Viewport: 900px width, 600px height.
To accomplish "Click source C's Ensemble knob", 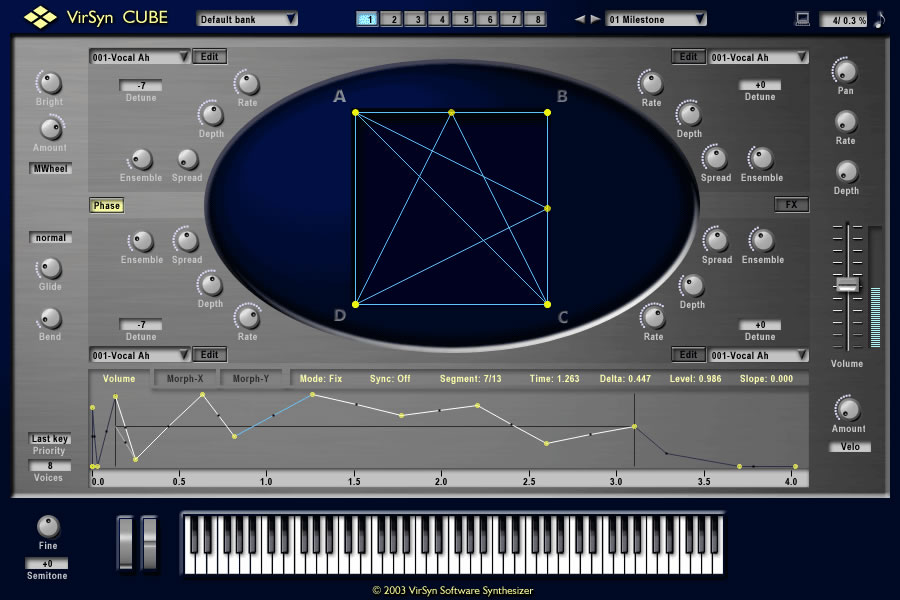I will click(762, 241).
